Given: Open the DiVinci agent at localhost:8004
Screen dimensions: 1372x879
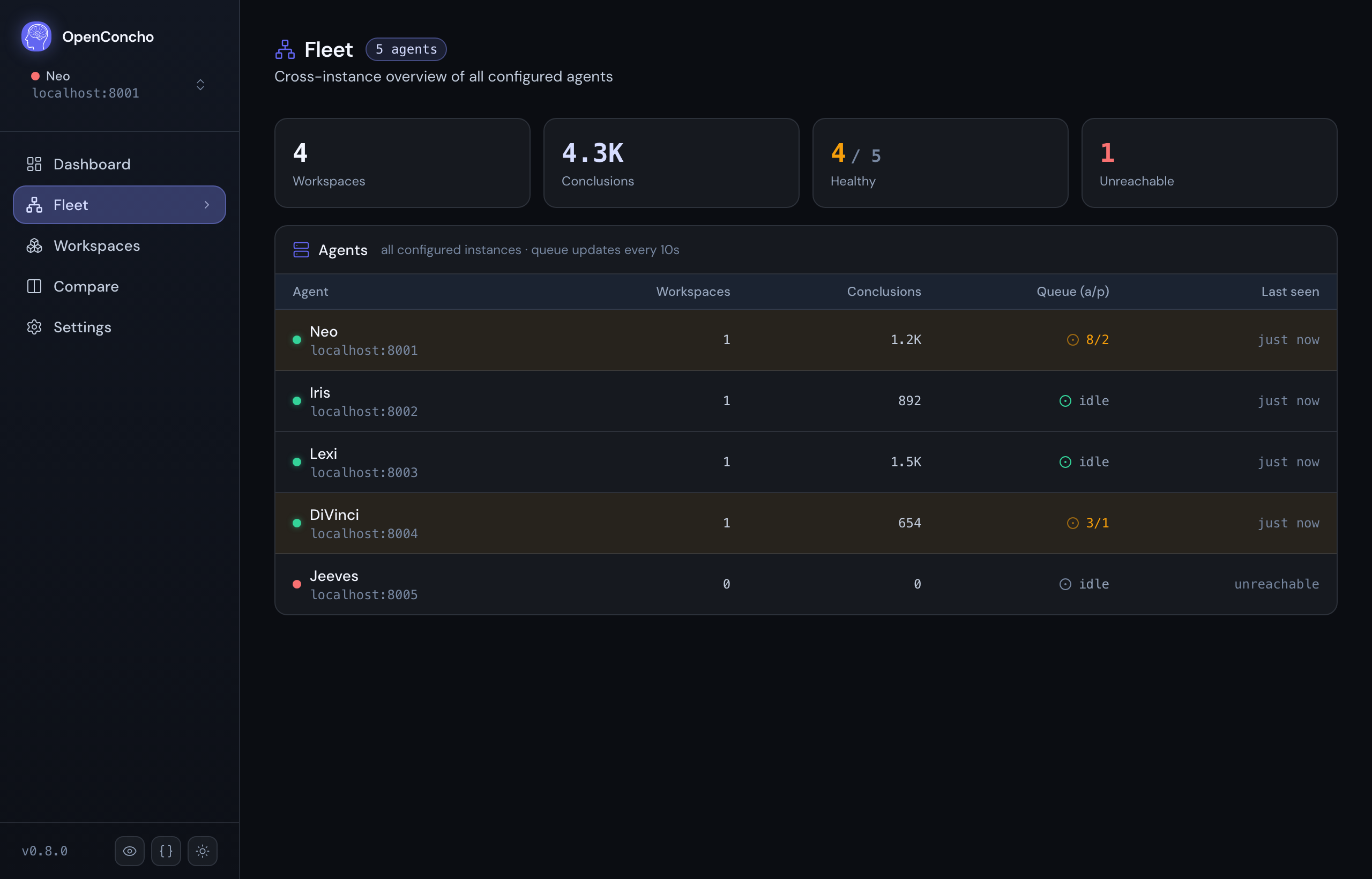Looking at the screenshot, I should (806, 523).
